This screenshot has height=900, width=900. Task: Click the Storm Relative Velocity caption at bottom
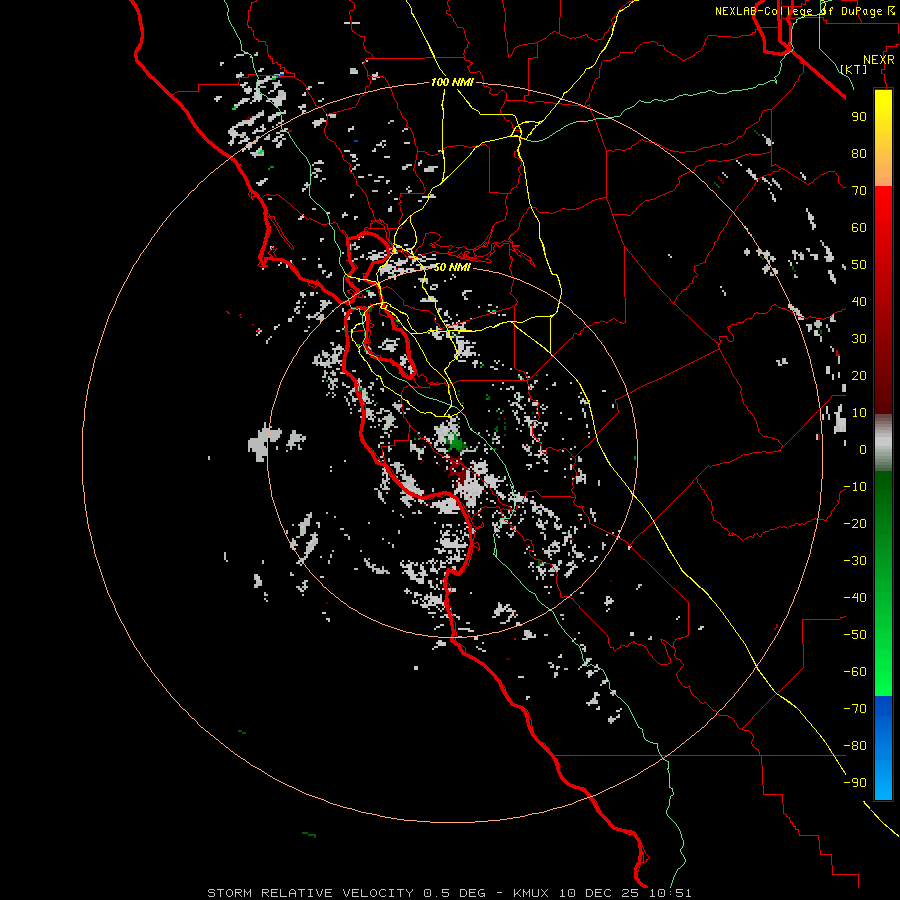coord(449,893)
